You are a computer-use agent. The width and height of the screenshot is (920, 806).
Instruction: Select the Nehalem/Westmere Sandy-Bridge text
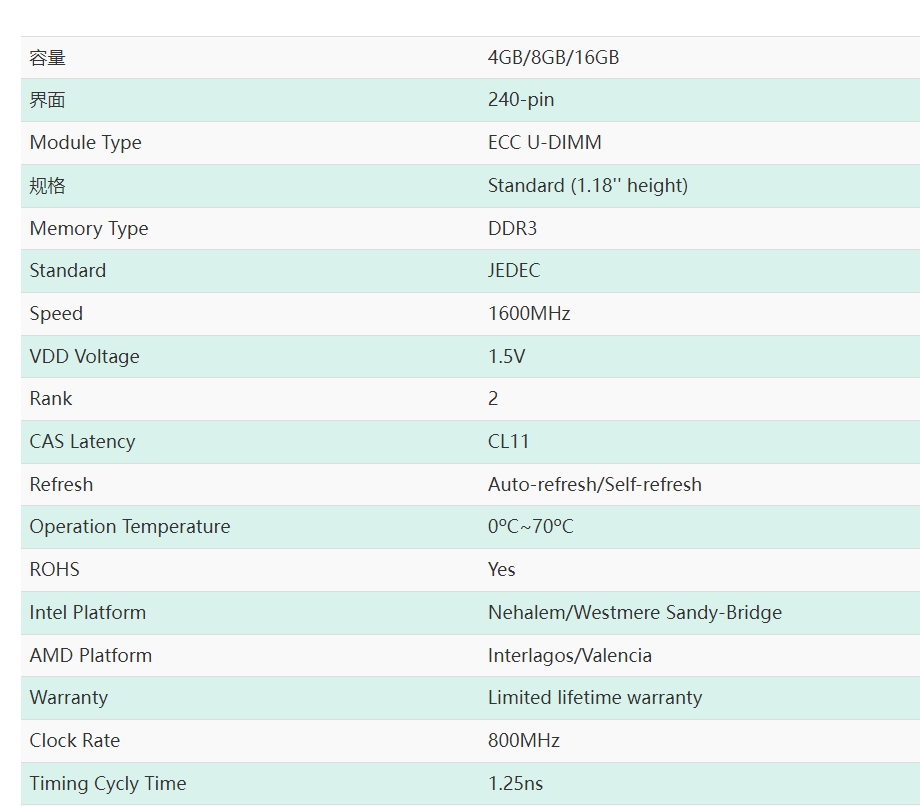(x=635, y=612)
